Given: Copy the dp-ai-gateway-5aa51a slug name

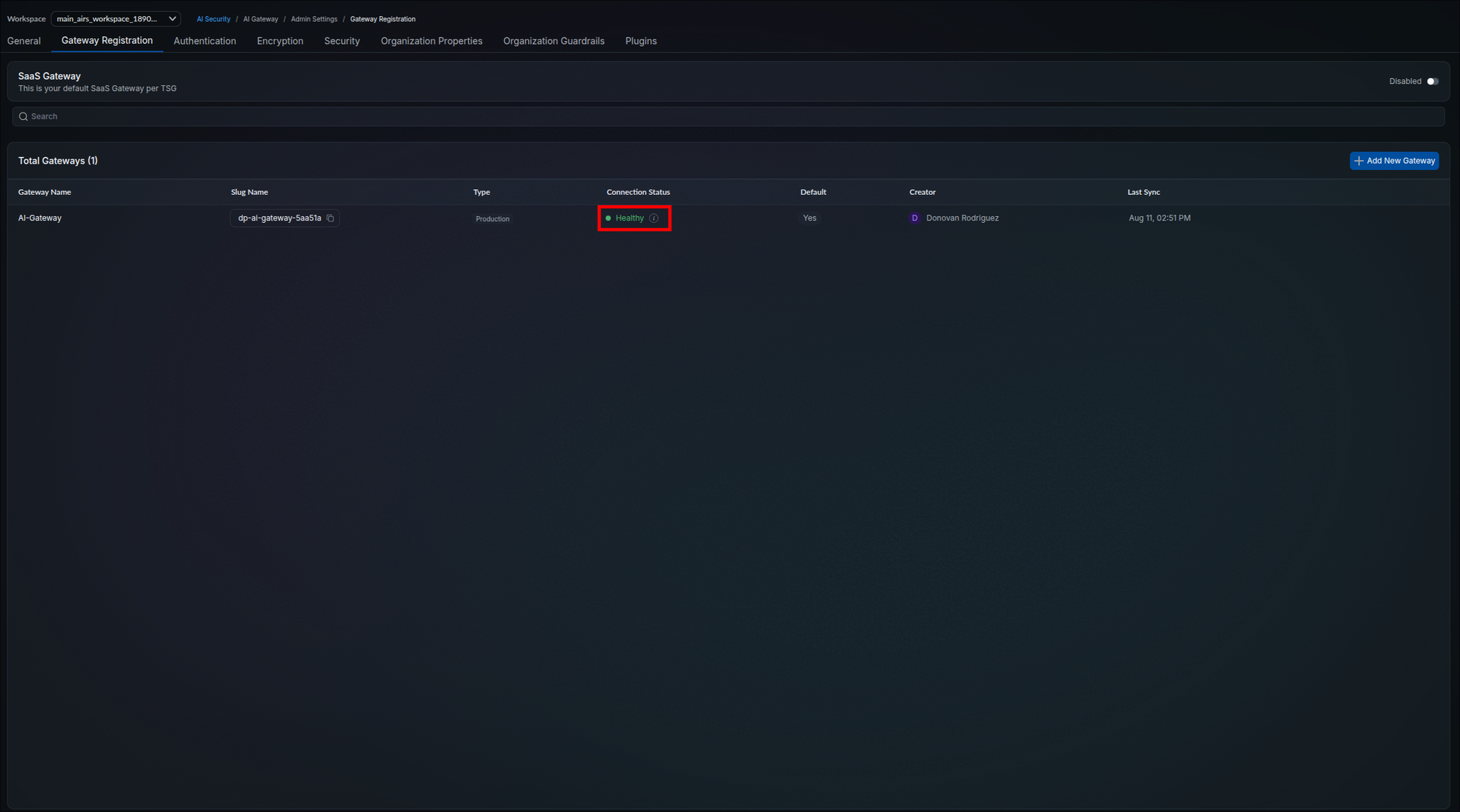Looking at the screenshot, I should pos(330,218).
